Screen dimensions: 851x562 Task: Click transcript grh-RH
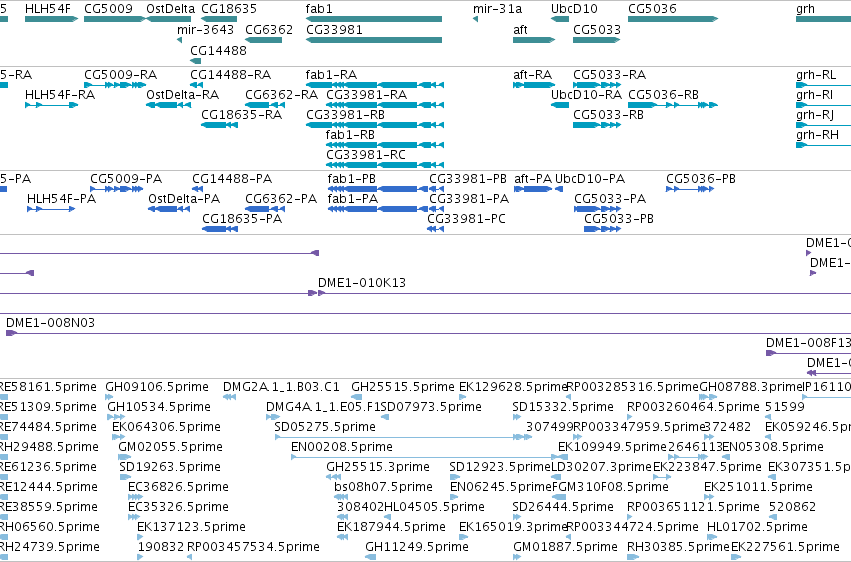[817, 135]
